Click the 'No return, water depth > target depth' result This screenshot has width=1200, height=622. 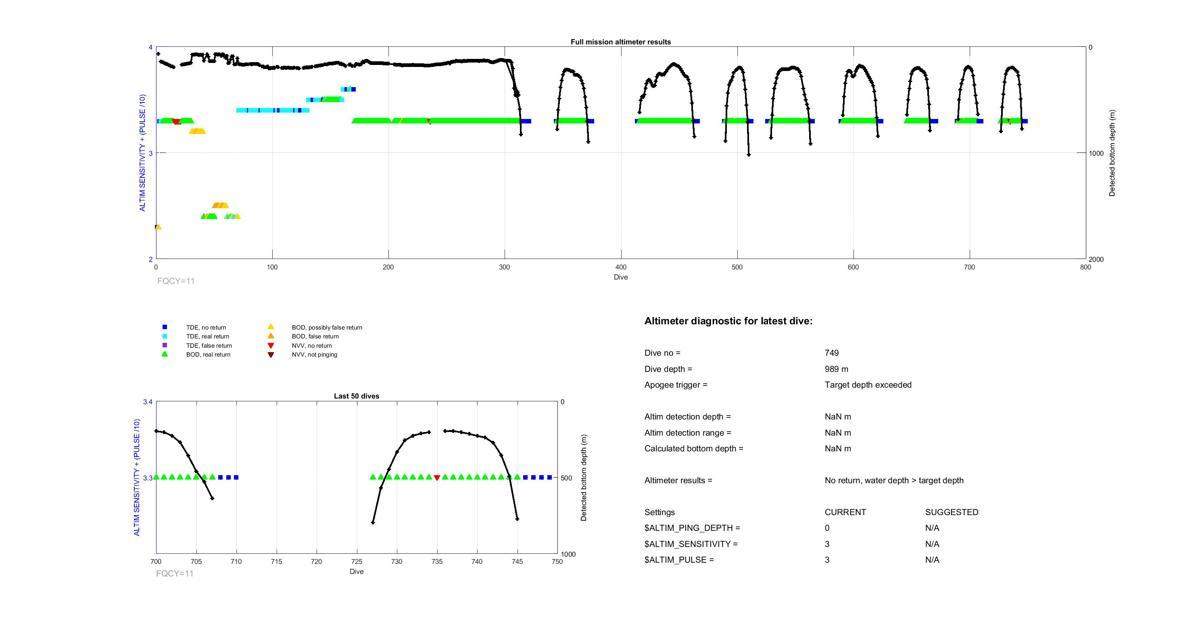click(894, 481)
